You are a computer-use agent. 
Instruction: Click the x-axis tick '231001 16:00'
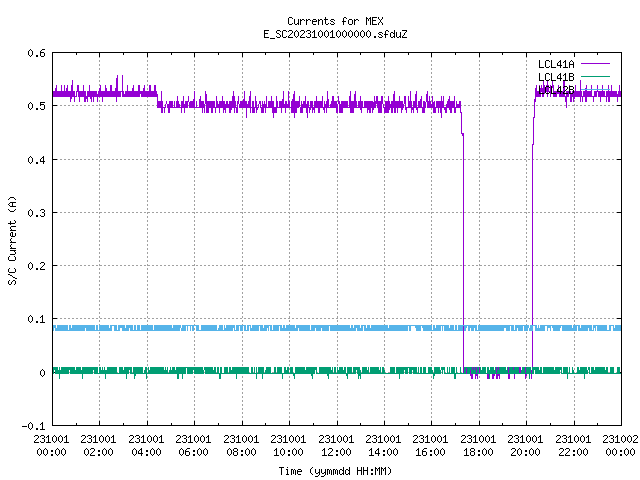tap(431, 446)
